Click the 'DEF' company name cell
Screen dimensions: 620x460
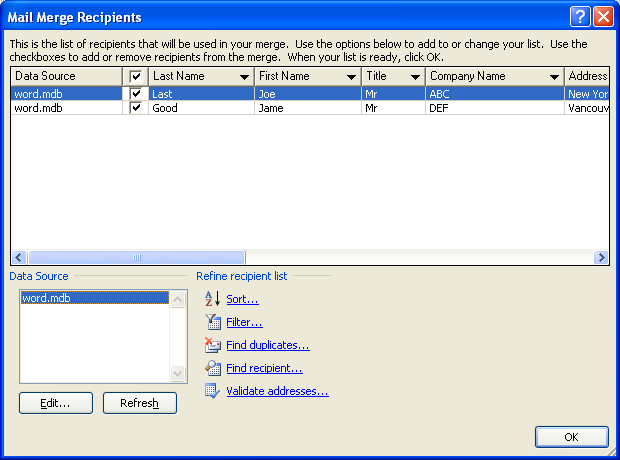tap(495, 108)
